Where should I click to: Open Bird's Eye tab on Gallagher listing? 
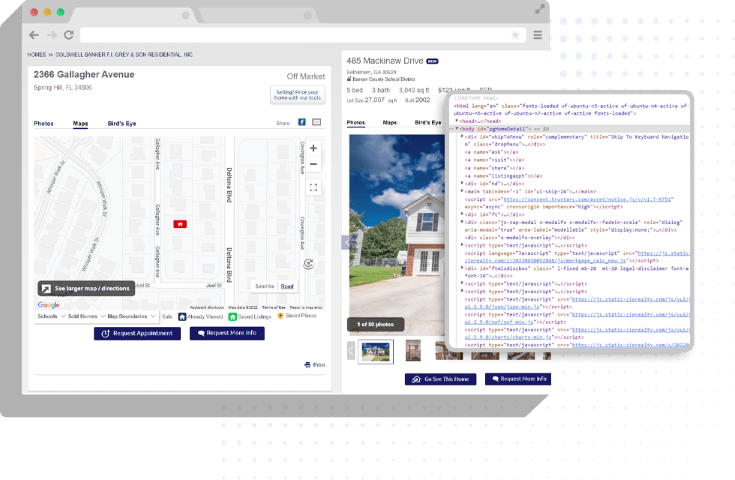[x=122, y=124]
